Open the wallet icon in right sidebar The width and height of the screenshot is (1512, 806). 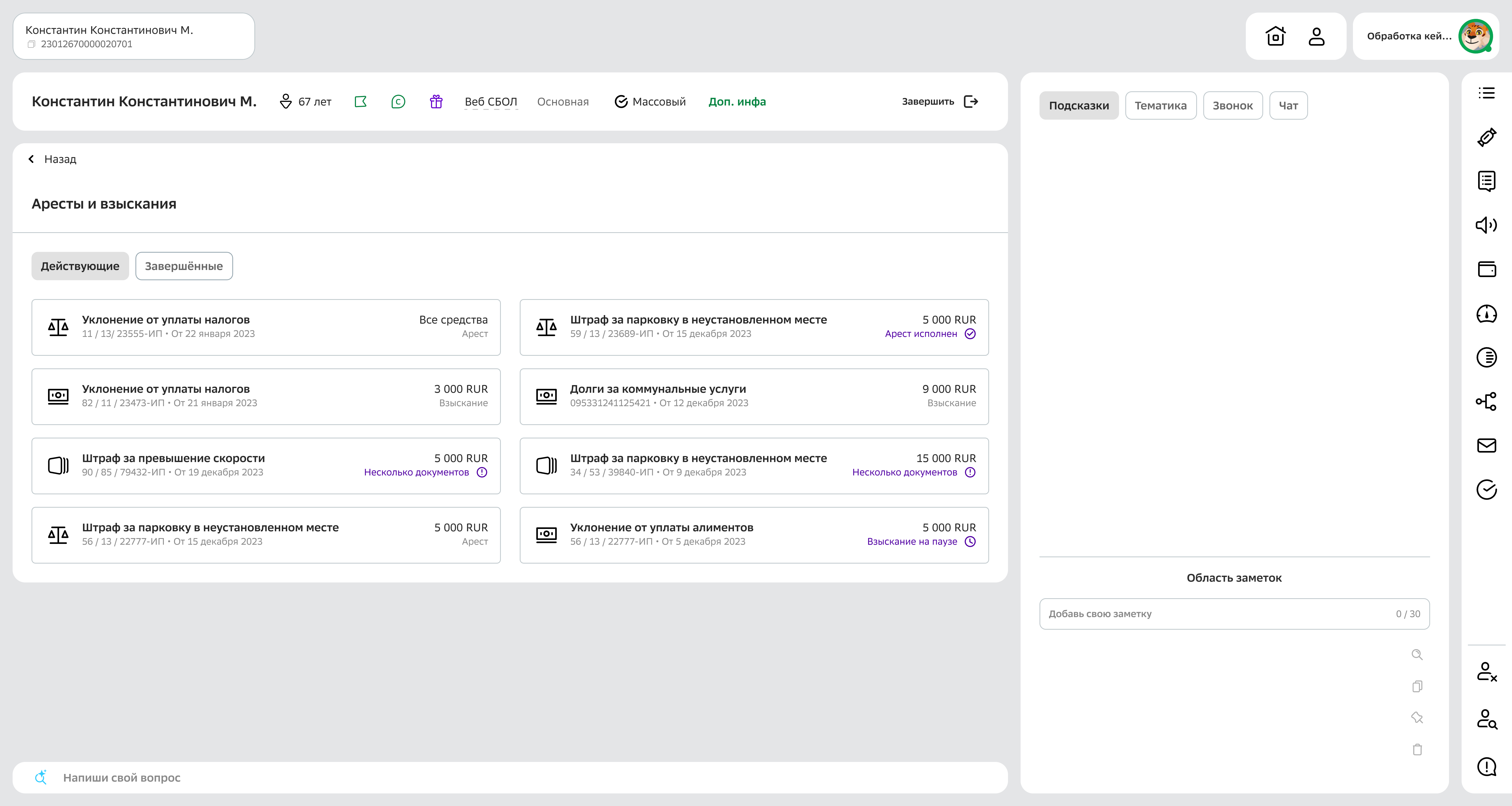pos(1486,269)
